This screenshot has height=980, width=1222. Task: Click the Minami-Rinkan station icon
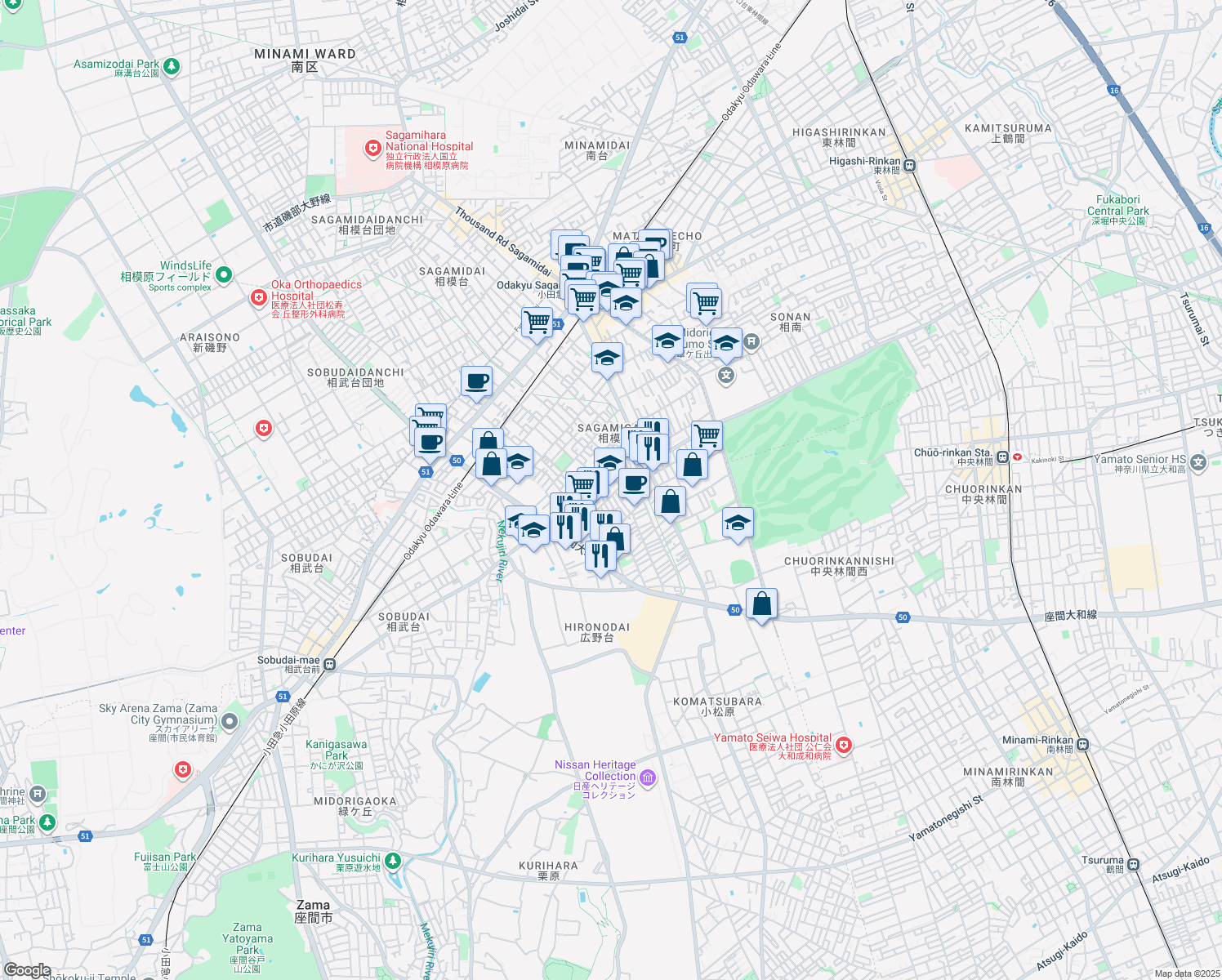(1082, 744)
